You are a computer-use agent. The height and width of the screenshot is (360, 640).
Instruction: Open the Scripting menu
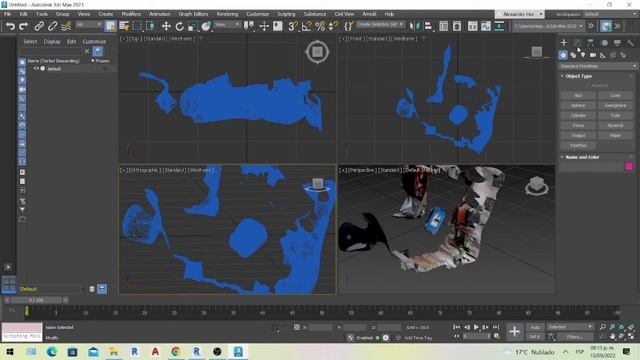[x=286, y=14]
